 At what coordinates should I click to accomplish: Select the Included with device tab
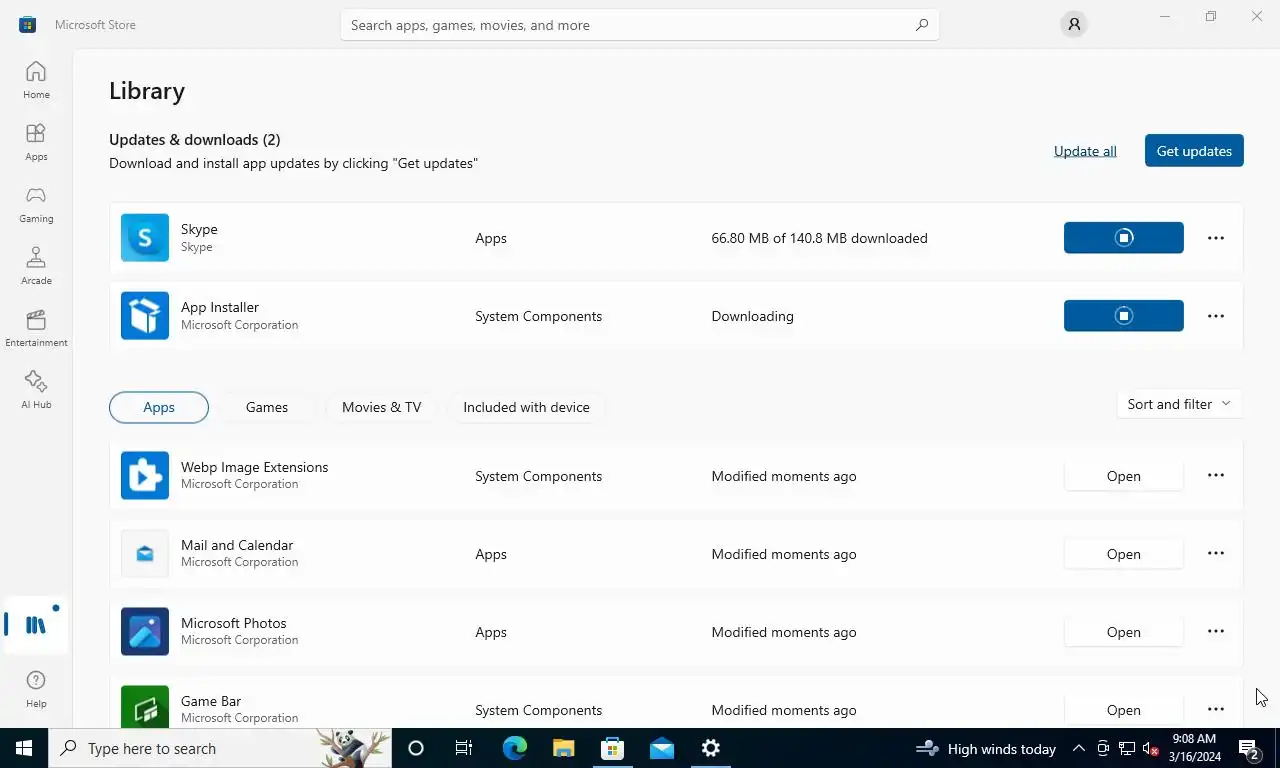point(526,407)
